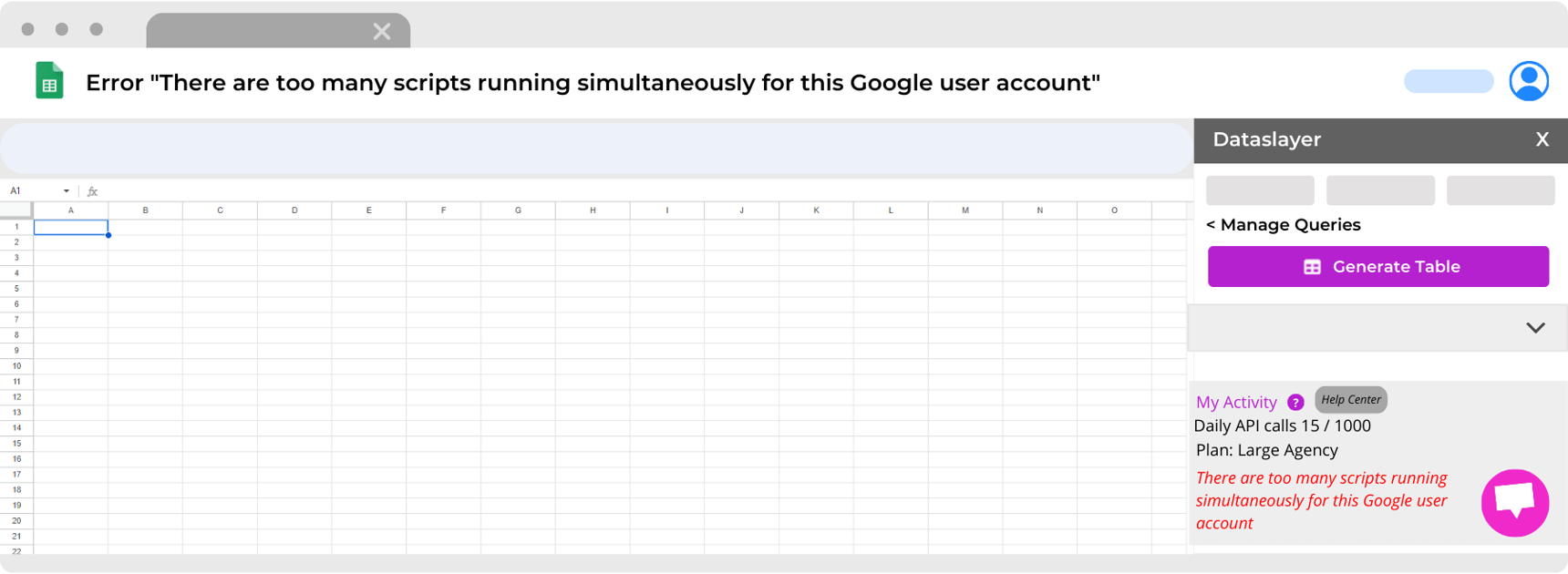The height and width of the screenshot is (574, 1568).
Task: Click the Generate Table button
Action: [1377, 266]
